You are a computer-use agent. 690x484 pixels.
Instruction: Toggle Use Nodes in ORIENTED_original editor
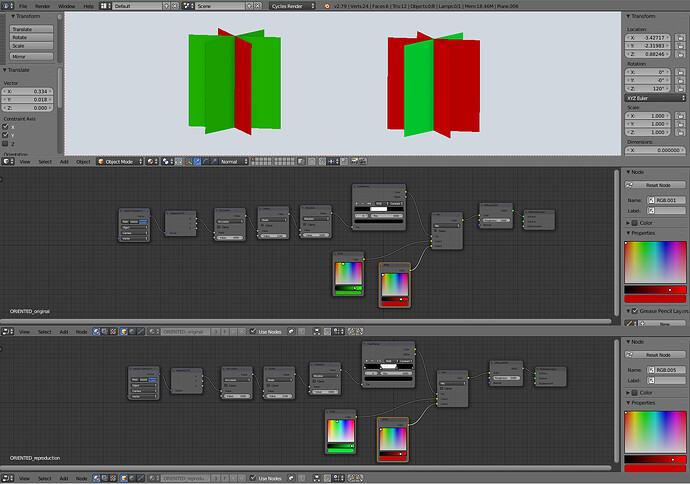(x=253, y=331)
